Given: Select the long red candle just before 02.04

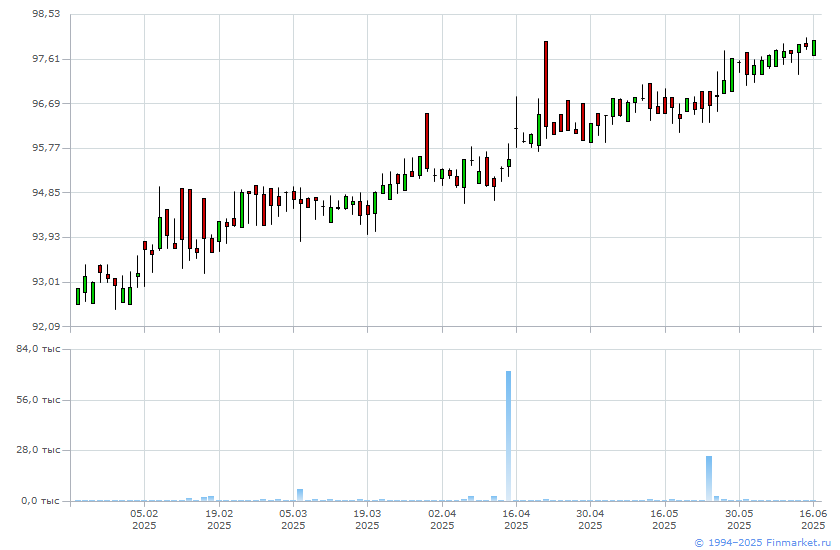Looking at the screenshot, I should click(427, 141).
